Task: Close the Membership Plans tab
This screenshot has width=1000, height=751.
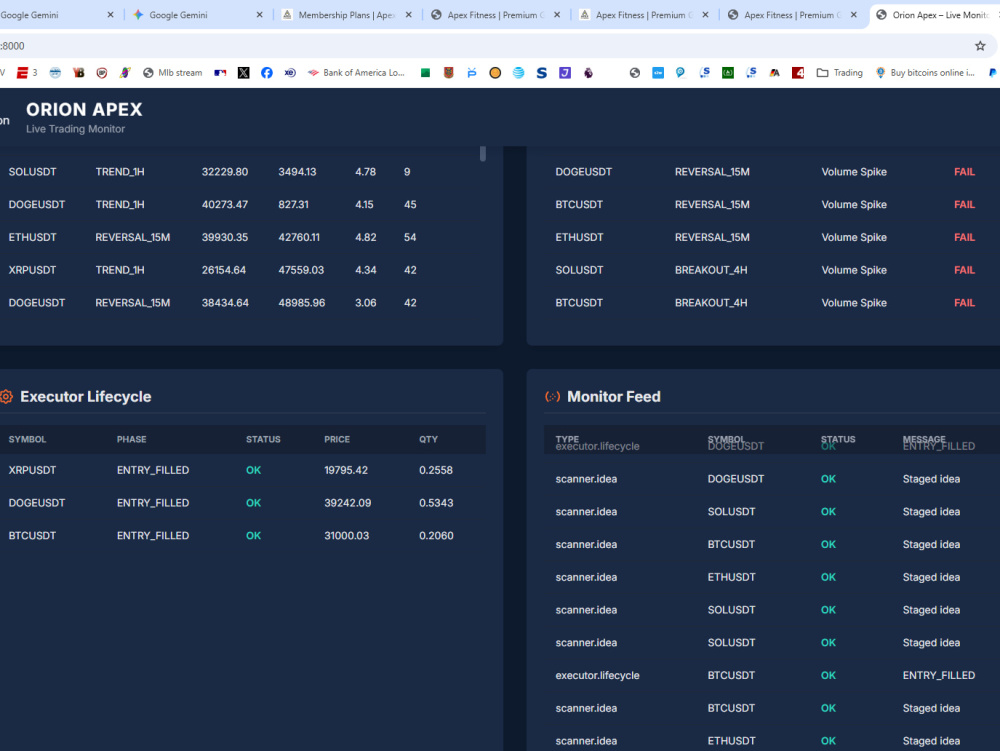Action: (x=409, y=15)
